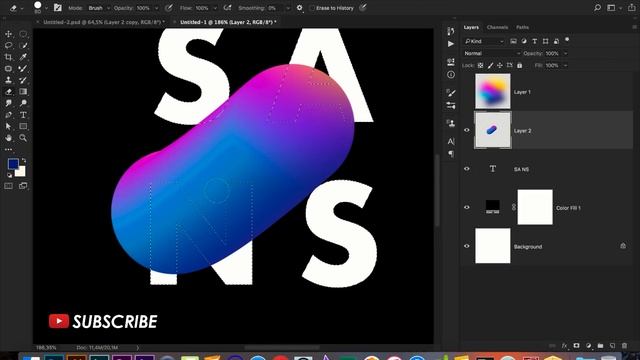
Task: Select the Path Selection arrow tool
Action: 8,127
